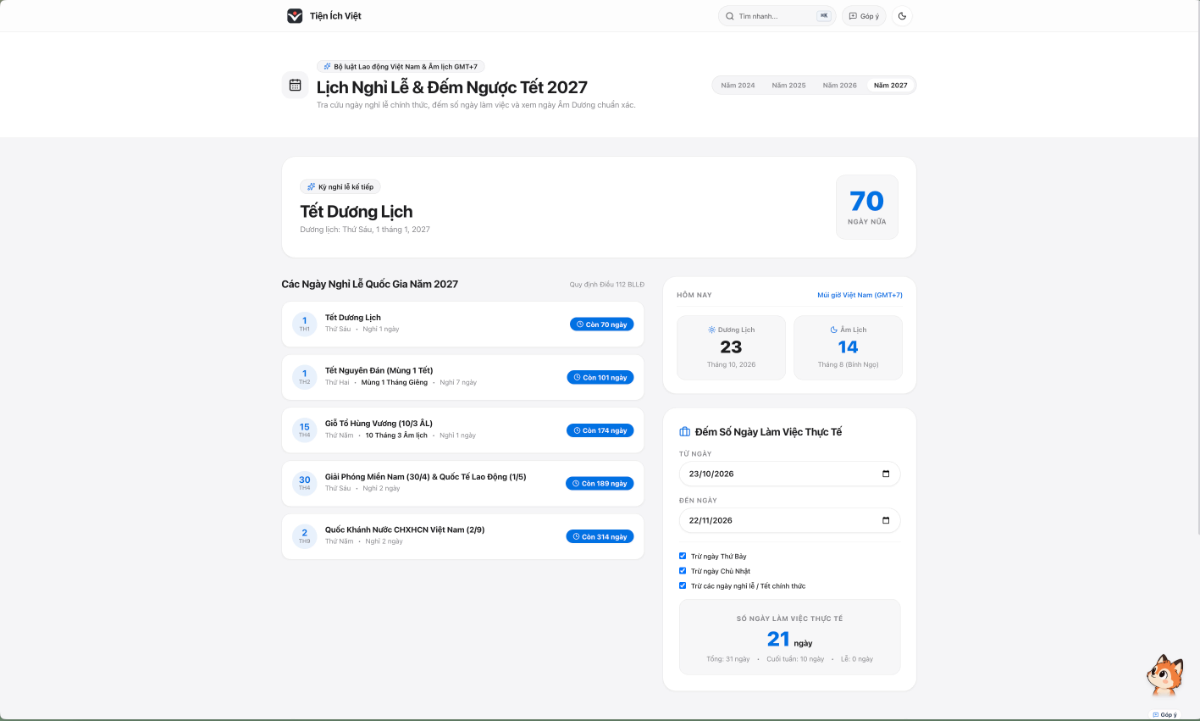The width and height of the screenshot is (1200, 721).
Task: Select the Tết Nguyên Đán (Mùng 1 Tết) row title
Action: click(379, 370)
